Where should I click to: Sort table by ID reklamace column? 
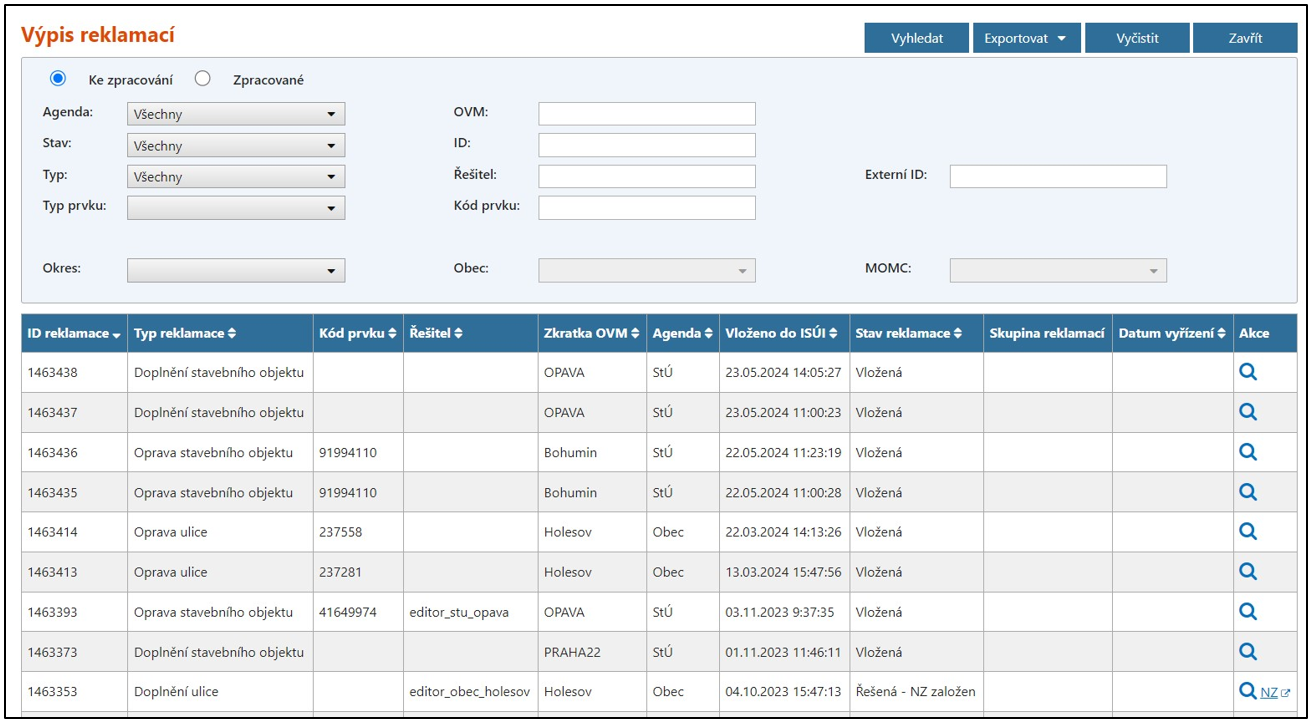[74, 334]
